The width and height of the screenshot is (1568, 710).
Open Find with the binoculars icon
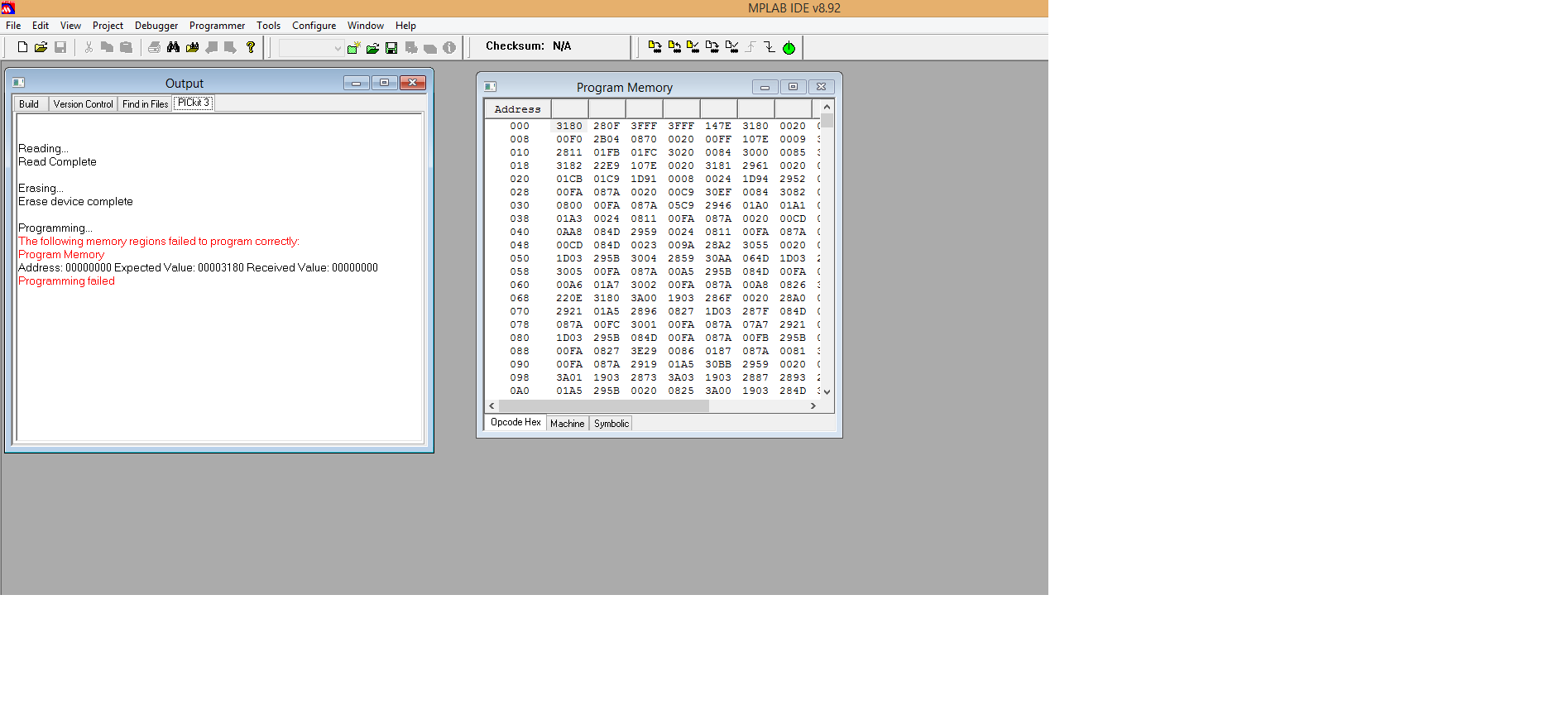173,47
